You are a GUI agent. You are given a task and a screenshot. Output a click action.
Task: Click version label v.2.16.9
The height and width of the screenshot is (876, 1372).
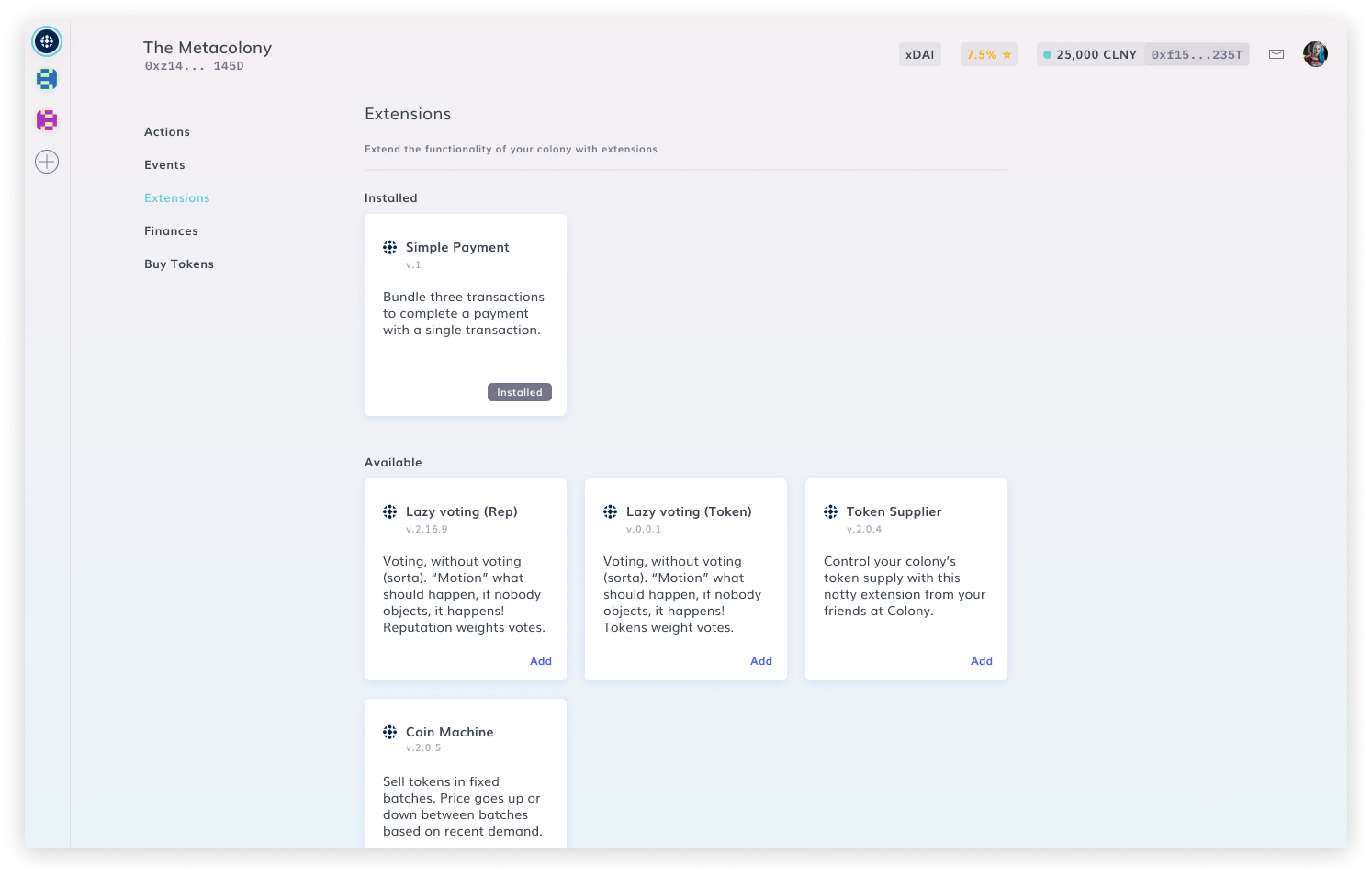click(x=427, y=529)
